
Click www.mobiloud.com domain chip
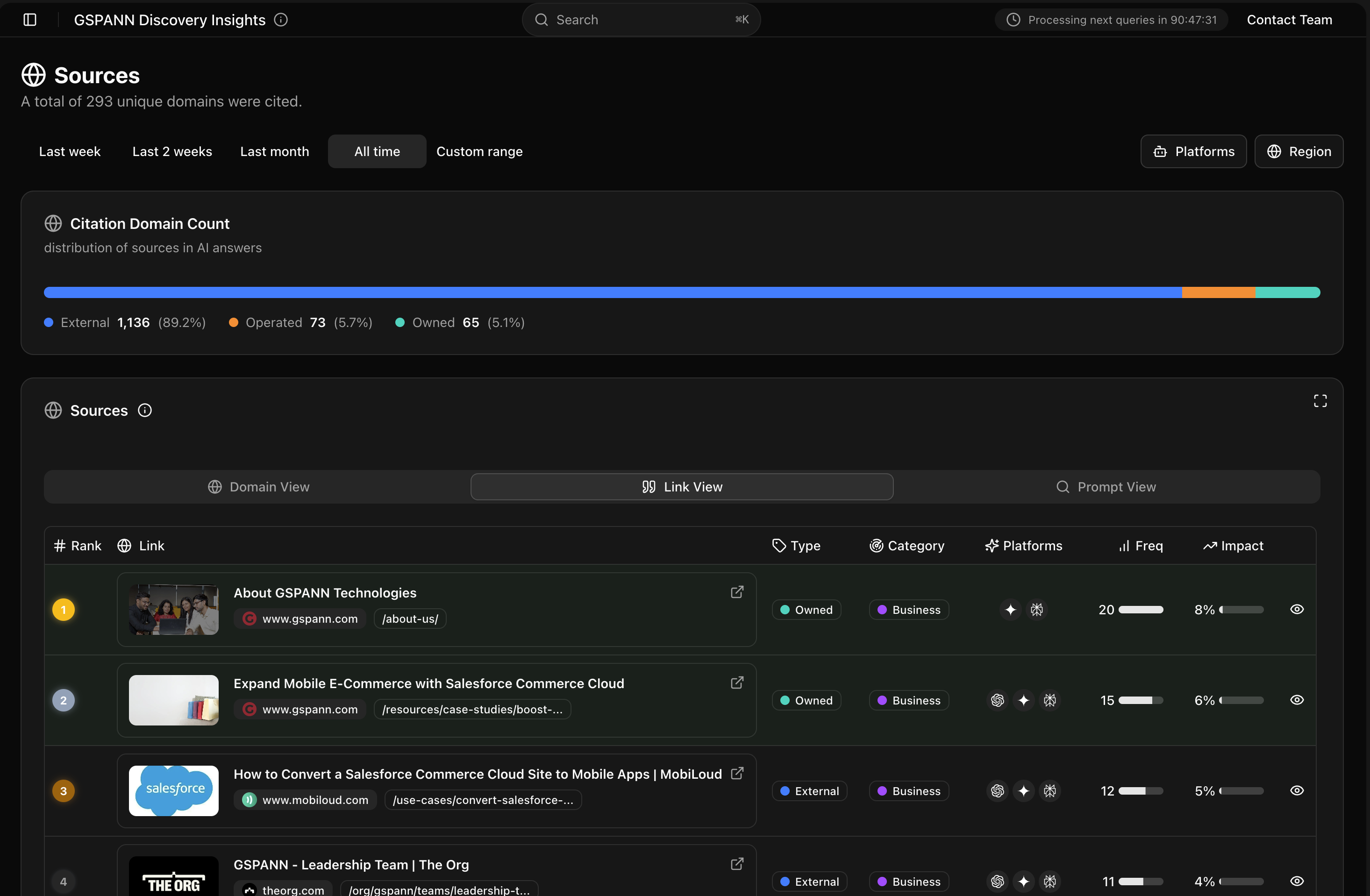(x=305, y=800)
